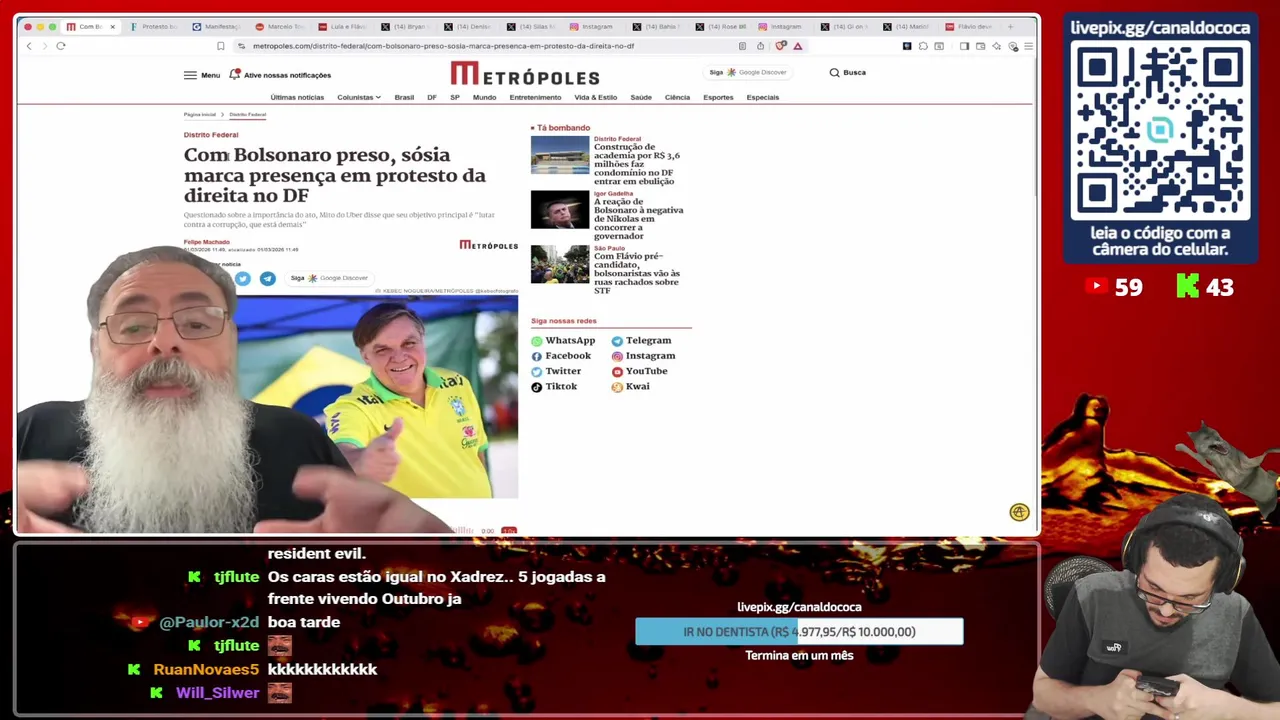Open article Com Flávio pré-candidato
This screenshot has height=720, width=1280.
pos(636,273)
